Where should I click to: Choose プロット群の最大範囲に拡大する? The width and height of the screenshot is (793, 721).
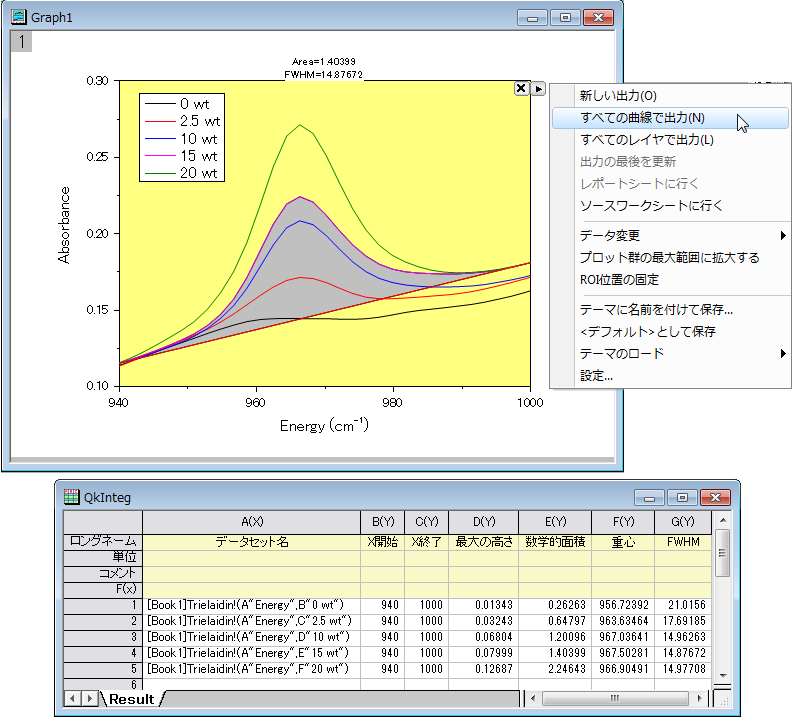click(x=670, y=258)
